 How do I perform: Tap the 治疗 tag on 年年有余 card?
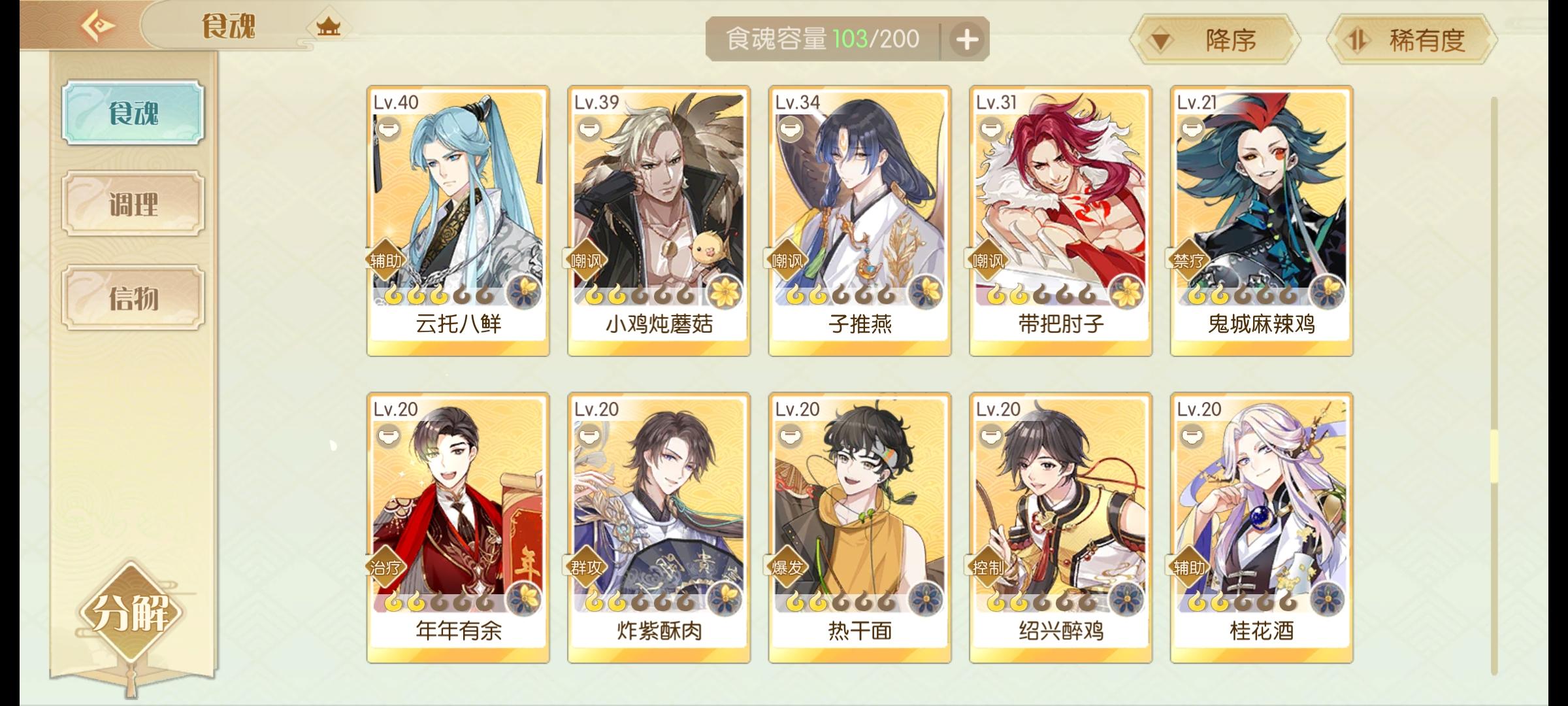pyautogui.click(x=385, y=568)
